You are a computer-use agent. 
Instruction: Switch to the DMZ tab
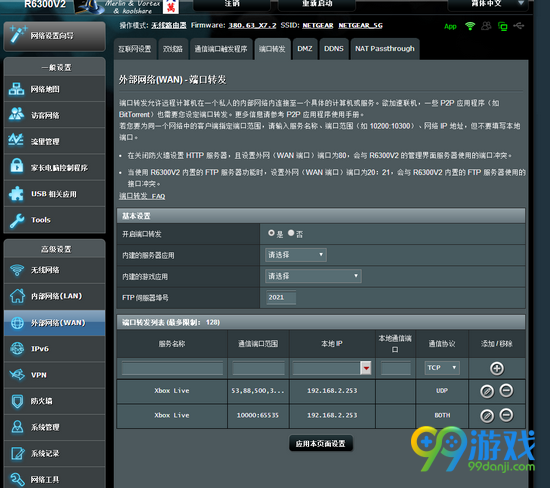pyautogui.click(x=305, y=49)
